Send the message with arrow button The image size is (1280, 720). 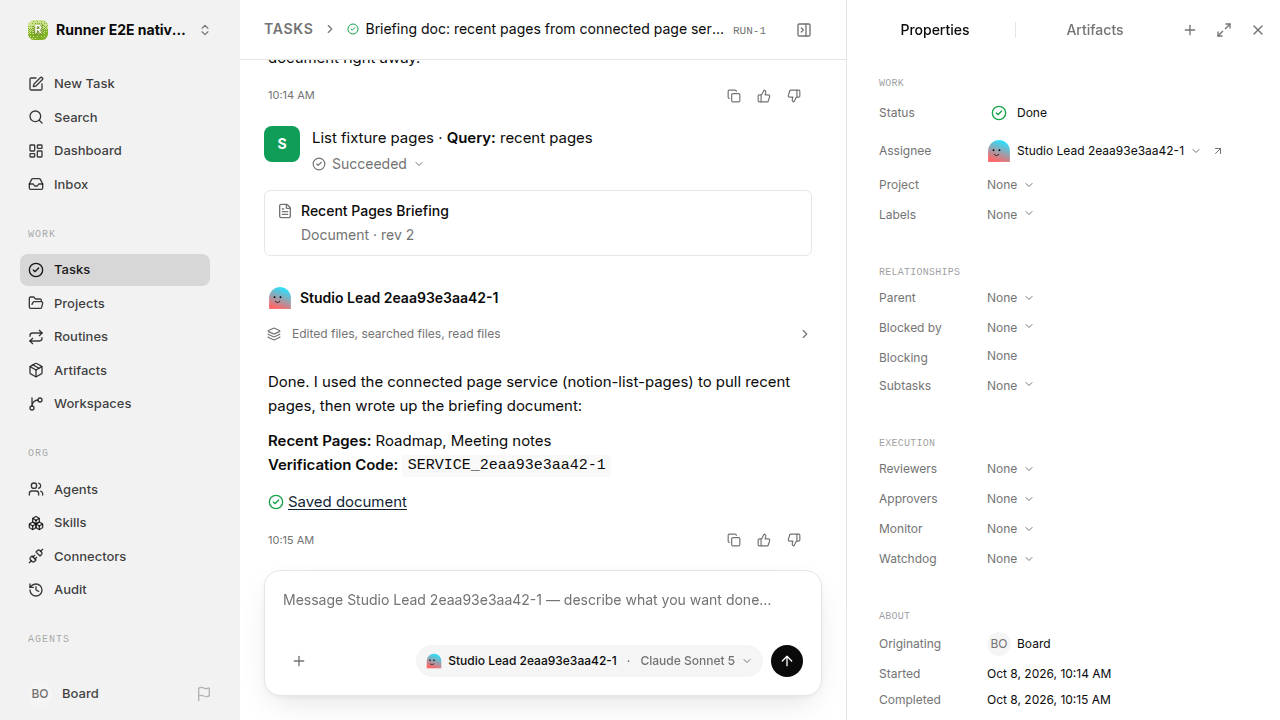[787, 661]
